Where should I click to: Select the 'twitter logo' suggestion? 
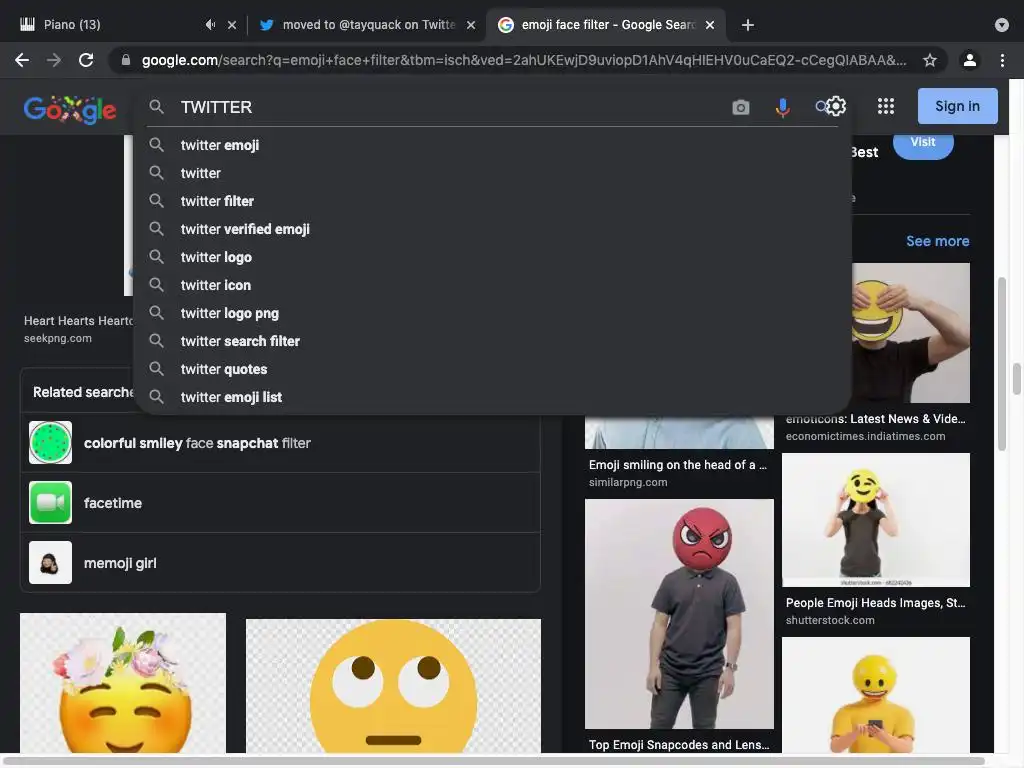[493, 257]
